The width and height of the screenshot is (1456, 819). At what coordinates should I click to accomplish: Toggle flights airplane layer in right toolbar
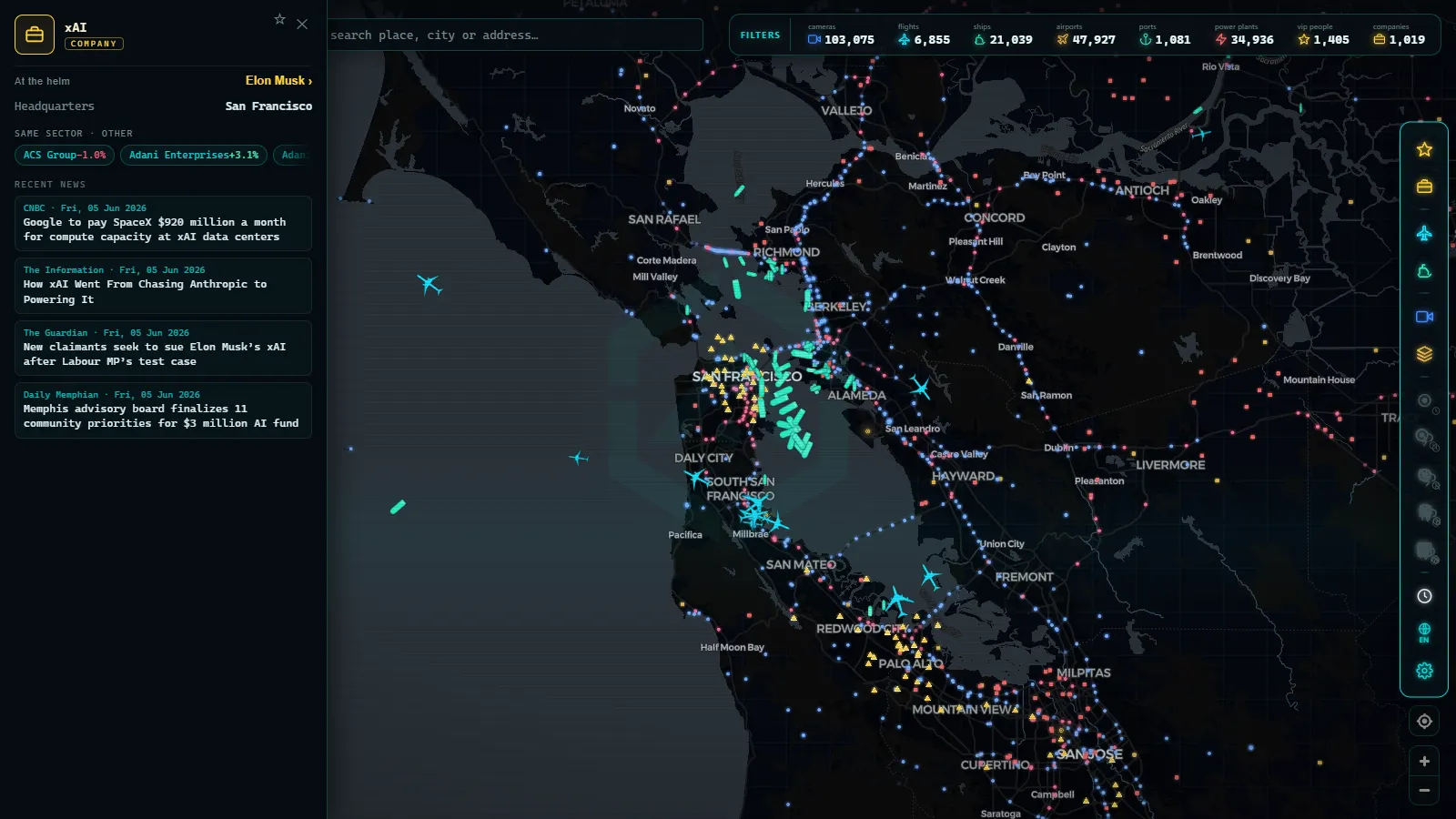click(x=1424, y=234)
